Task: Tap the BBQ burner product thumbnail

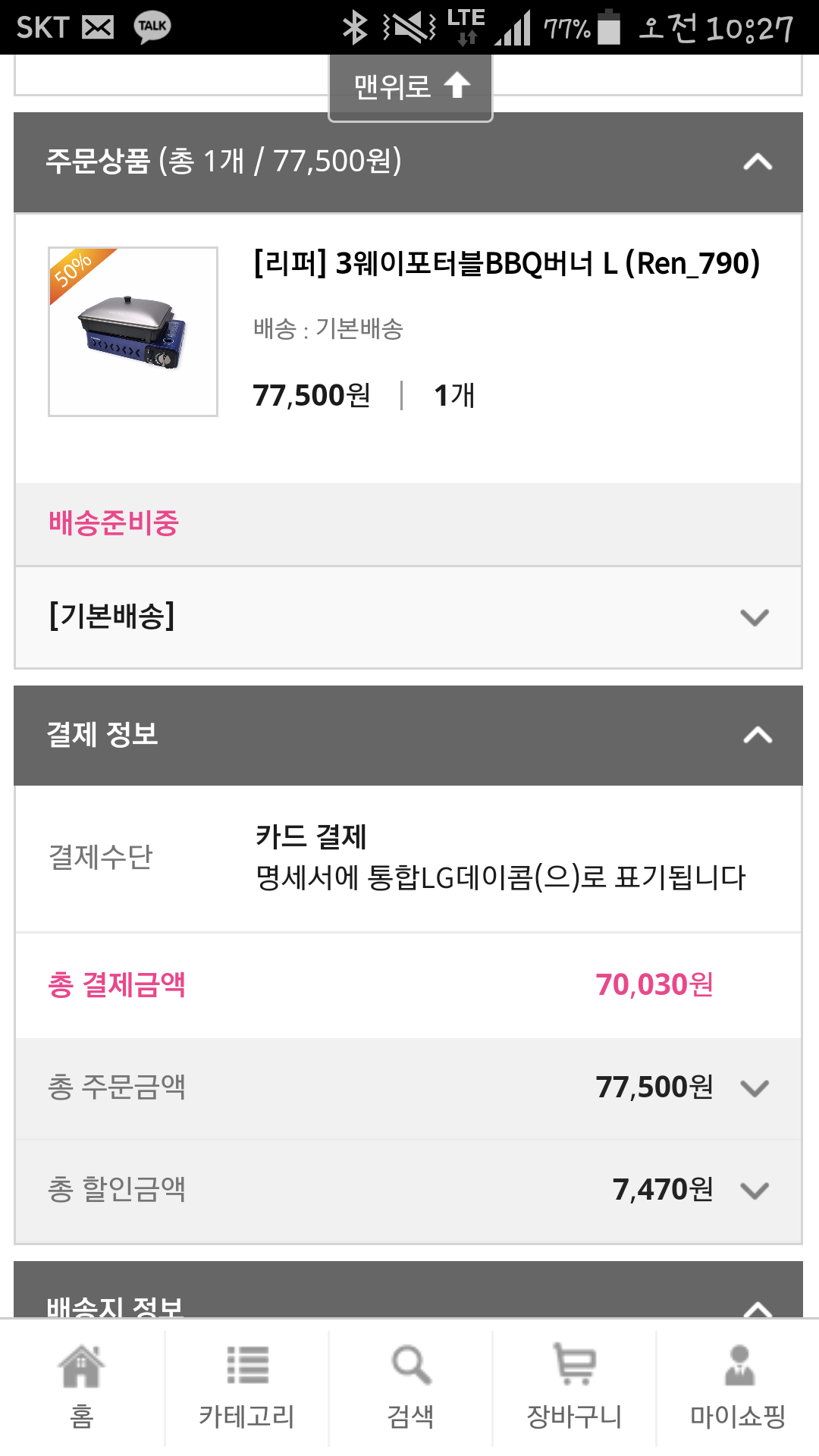Action: coord(133,332)
